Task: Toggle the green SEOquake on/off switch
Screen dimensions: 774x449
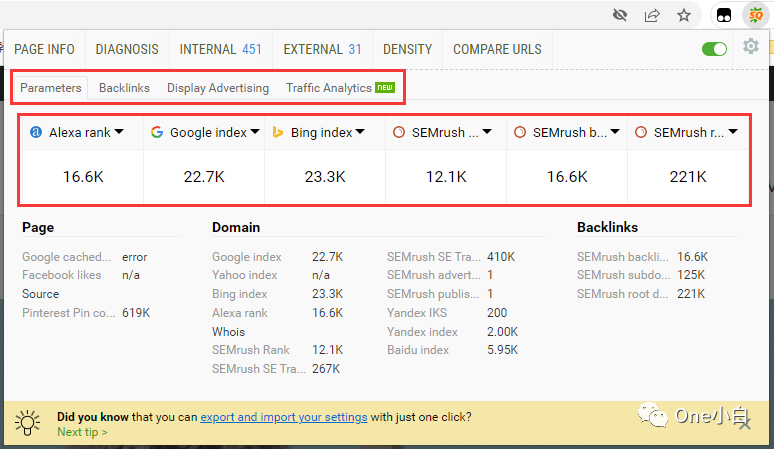Action: (714, 49)
